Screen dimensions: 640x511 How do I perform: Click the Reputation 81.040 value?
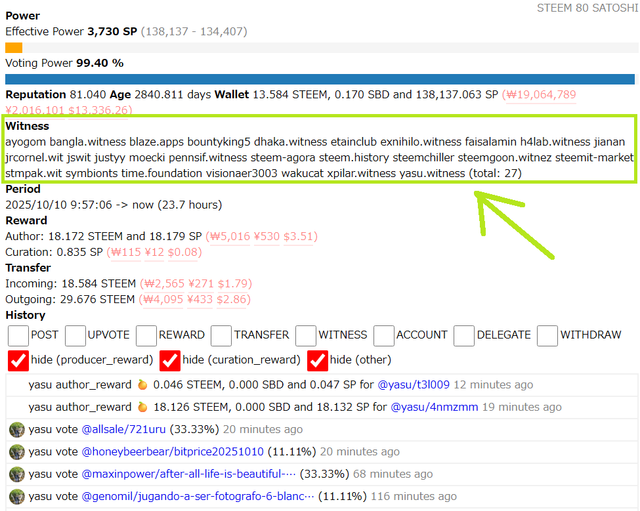tap(88, 95)
